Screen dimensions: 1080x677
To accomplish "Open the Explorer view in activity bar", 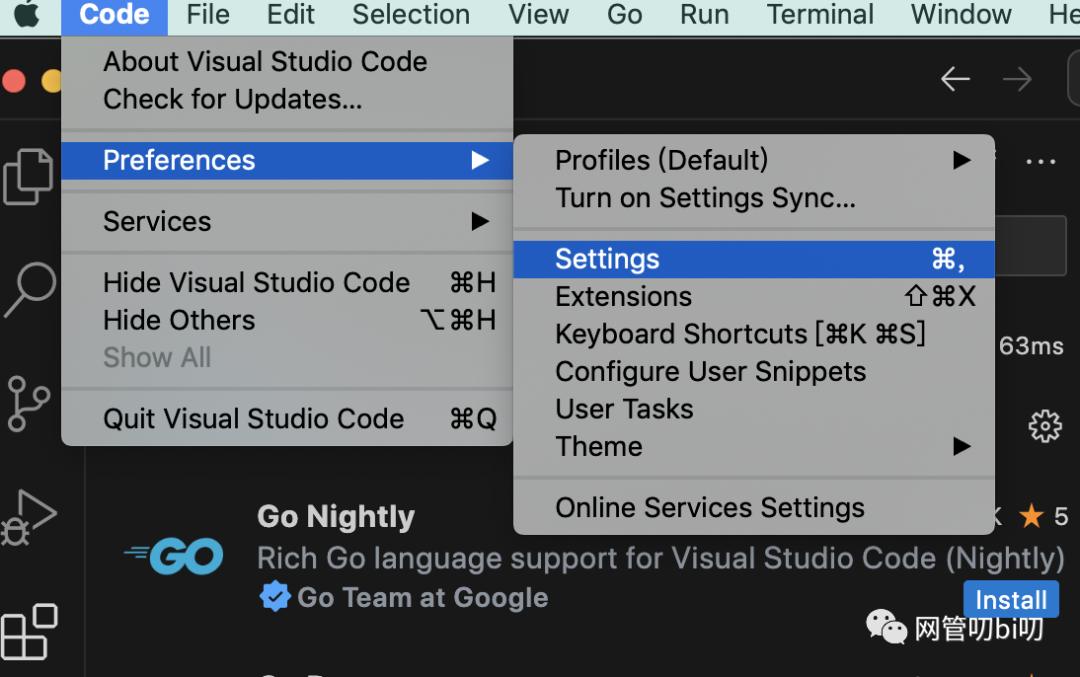I will point(28,178).
